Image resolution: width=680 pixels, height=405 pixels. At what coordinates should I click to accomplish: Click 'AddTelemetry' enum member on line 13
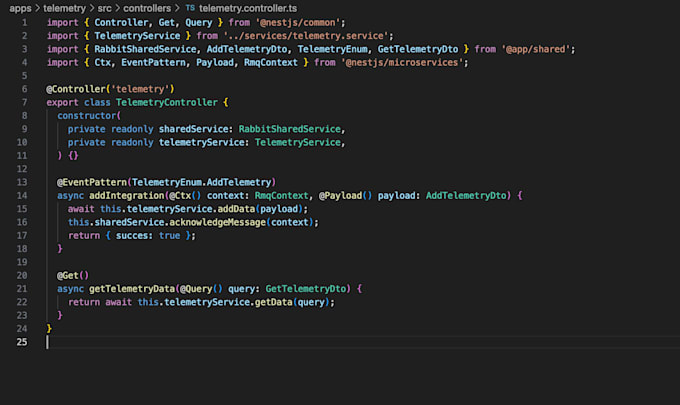[239, 182]
